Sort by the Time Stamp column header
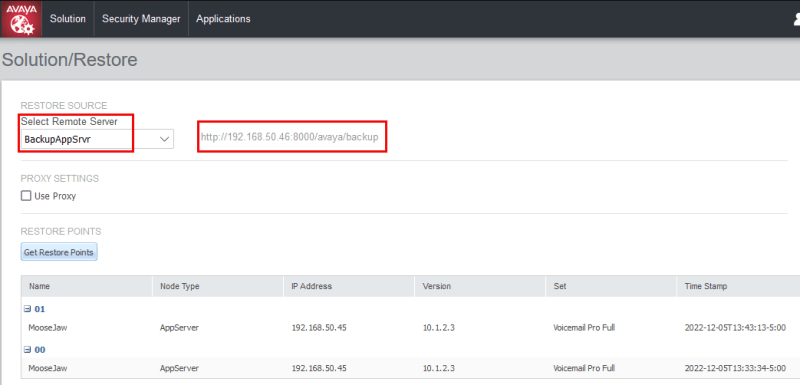The height and width of the screenshot is (385, 800). coord(738,287)
